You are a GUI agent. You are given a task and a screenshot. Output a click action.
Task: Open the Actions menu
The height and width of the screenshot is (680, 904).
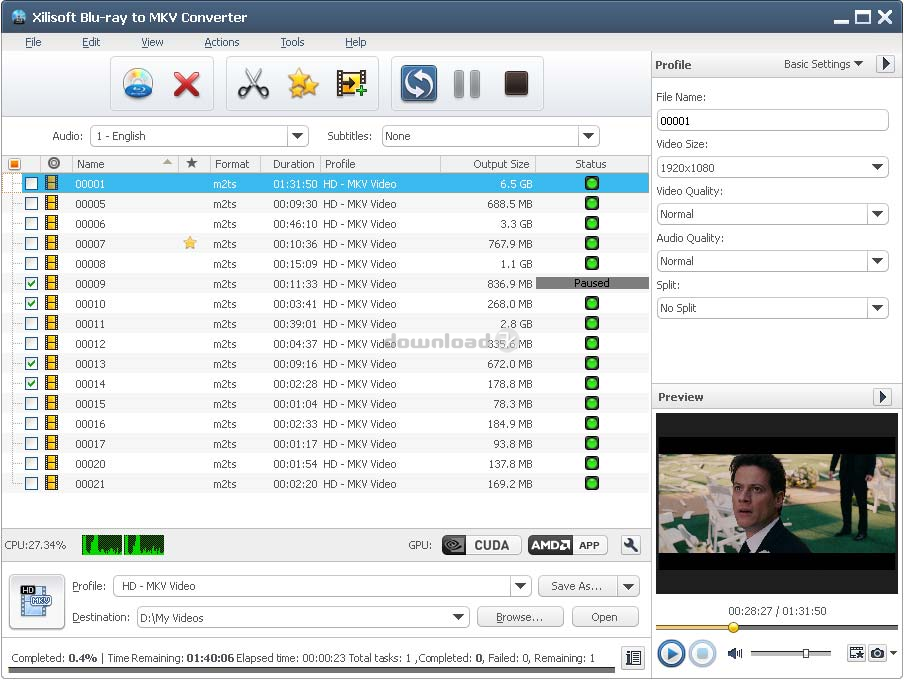(x=221, y=42)
